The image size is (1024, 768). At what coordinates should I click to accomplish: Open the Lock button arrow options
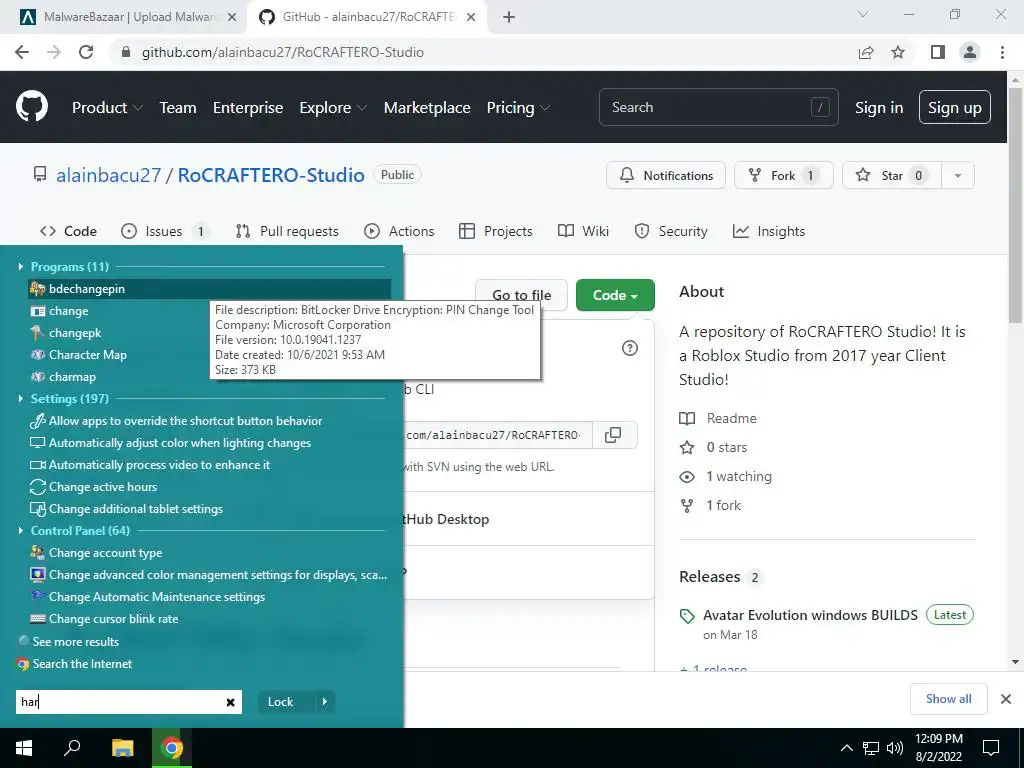(325, 702)
